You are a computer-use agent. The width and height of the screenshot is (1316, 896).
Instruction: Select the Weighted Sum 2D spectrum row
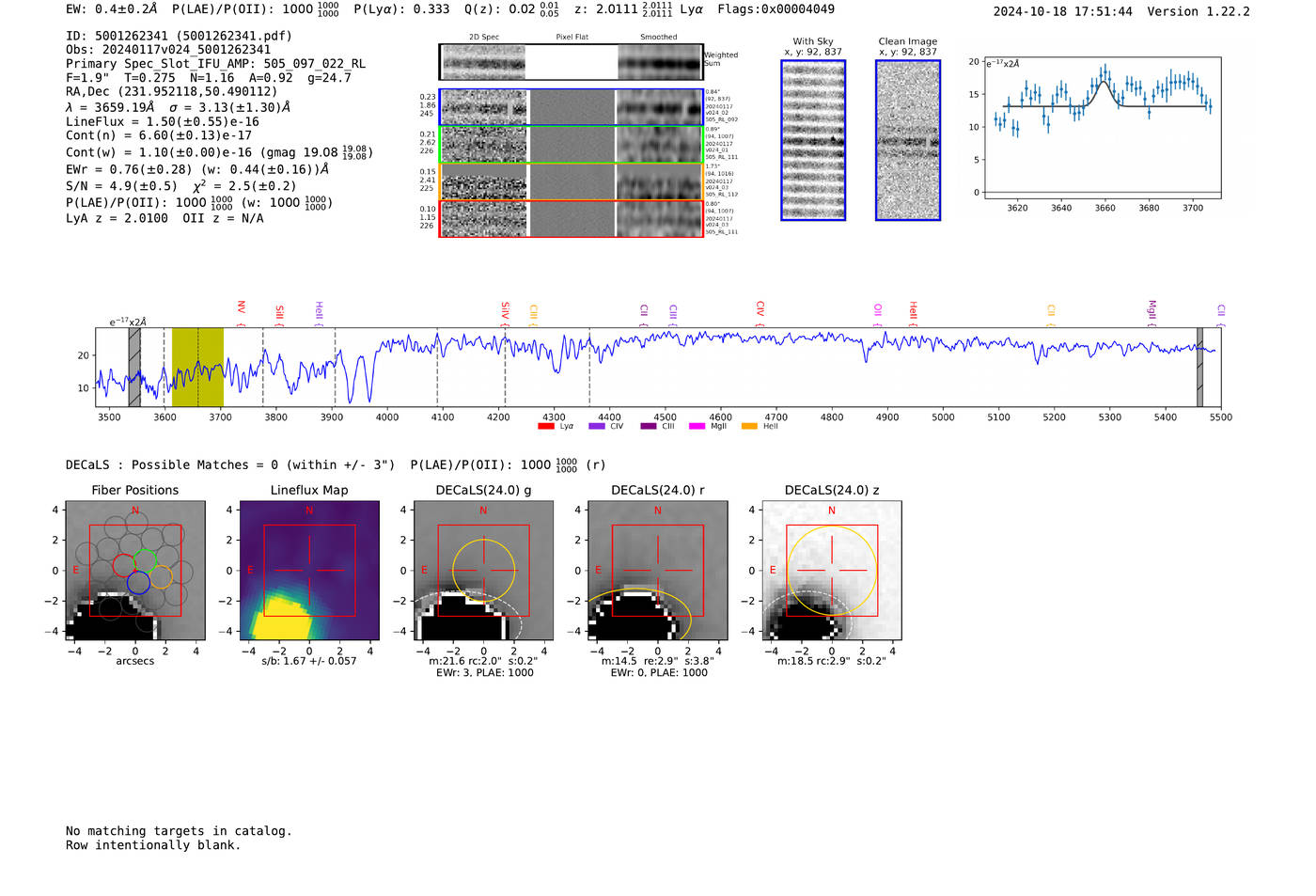(x=571, y=62)
